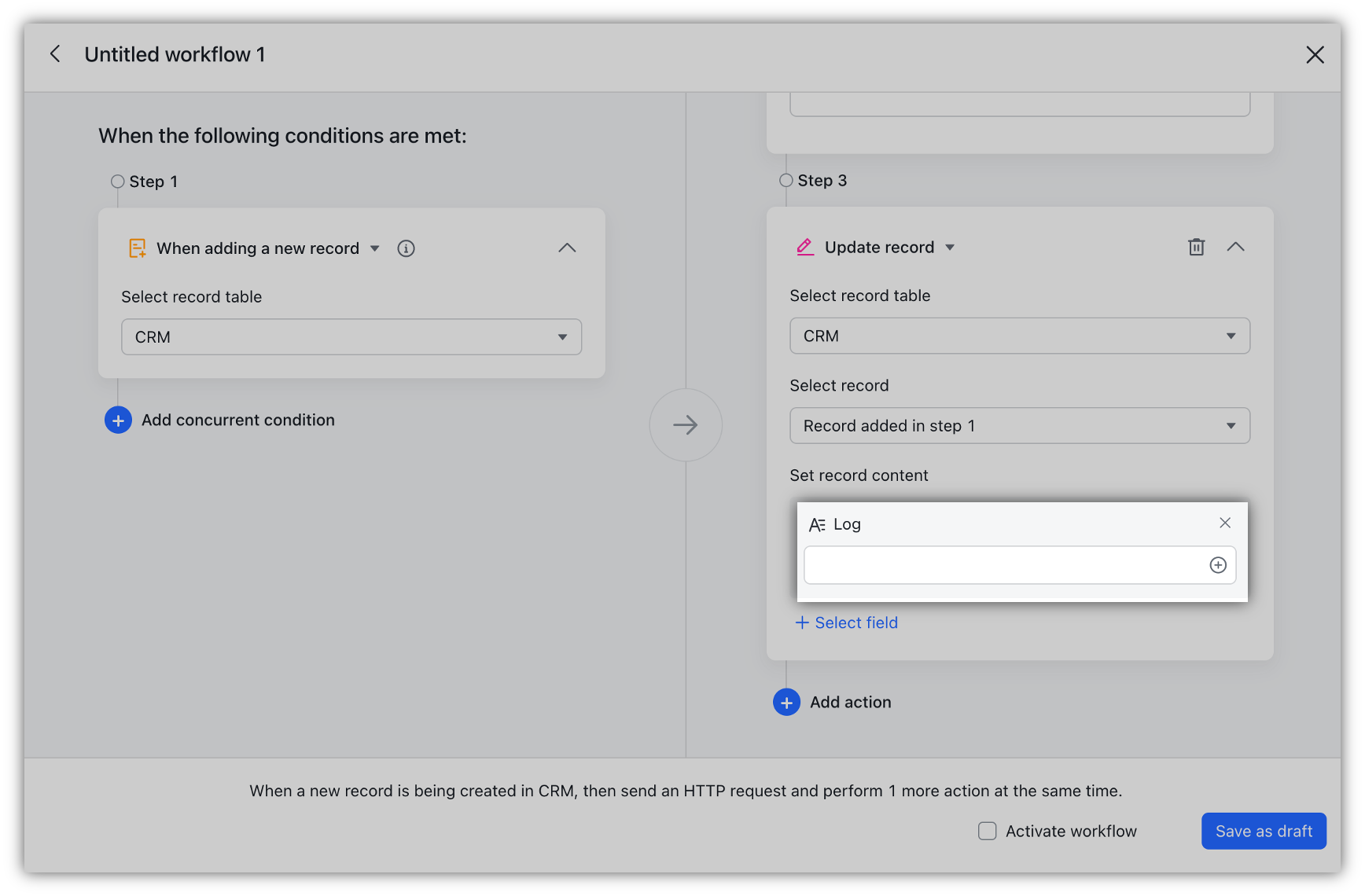The image size is (1365, 896).
Task: Remove the Log field
Action: pyautogui.click(x=1225, y=523)
